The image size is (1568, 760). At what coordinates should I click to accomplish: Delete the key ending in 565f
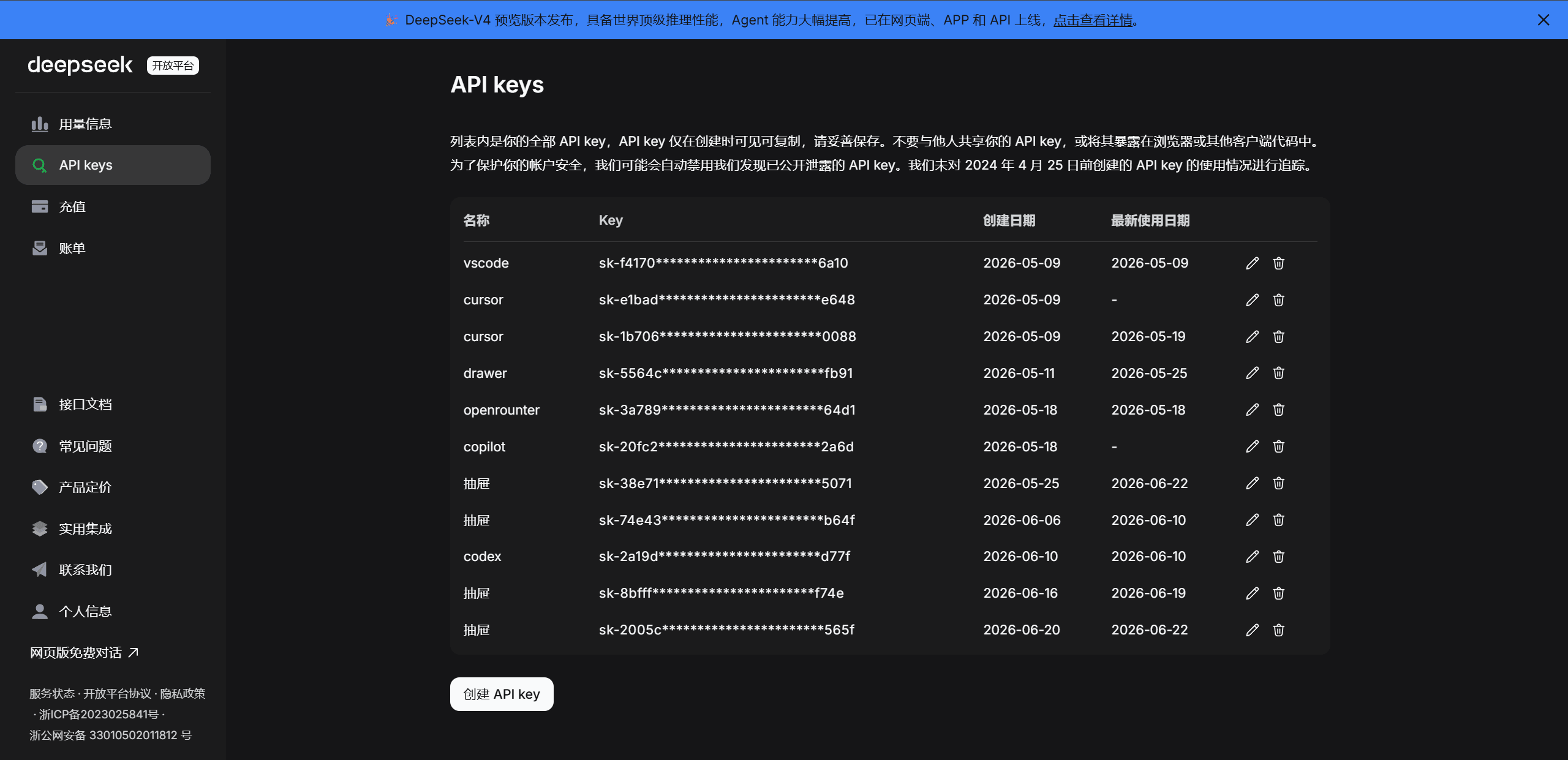tap(1278, 630)
